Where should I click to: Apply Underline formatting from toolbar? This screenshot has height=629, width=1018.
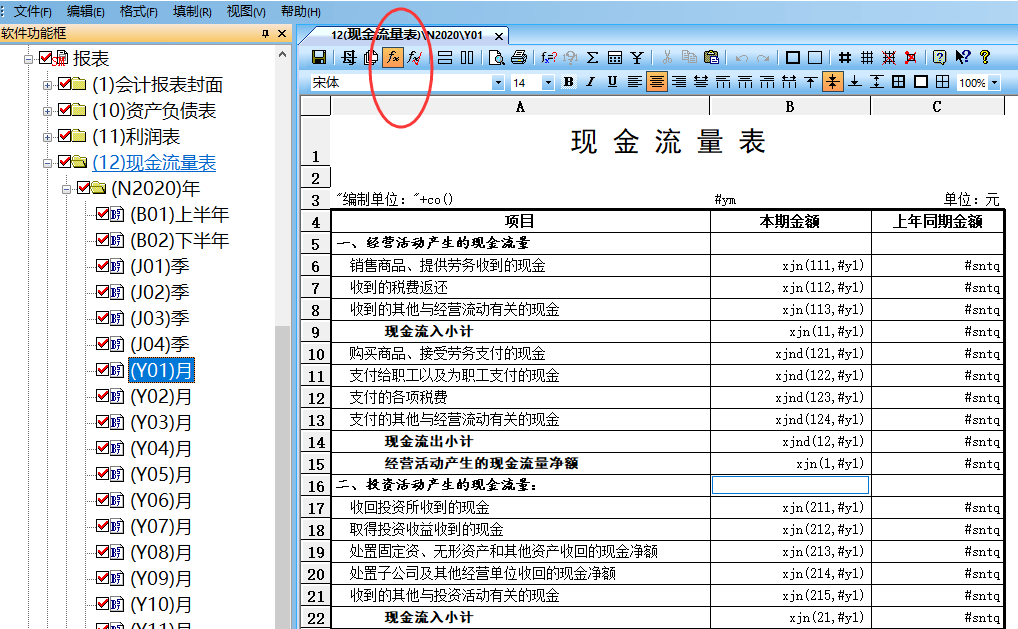pyautogui.click(x=612, y=83)
